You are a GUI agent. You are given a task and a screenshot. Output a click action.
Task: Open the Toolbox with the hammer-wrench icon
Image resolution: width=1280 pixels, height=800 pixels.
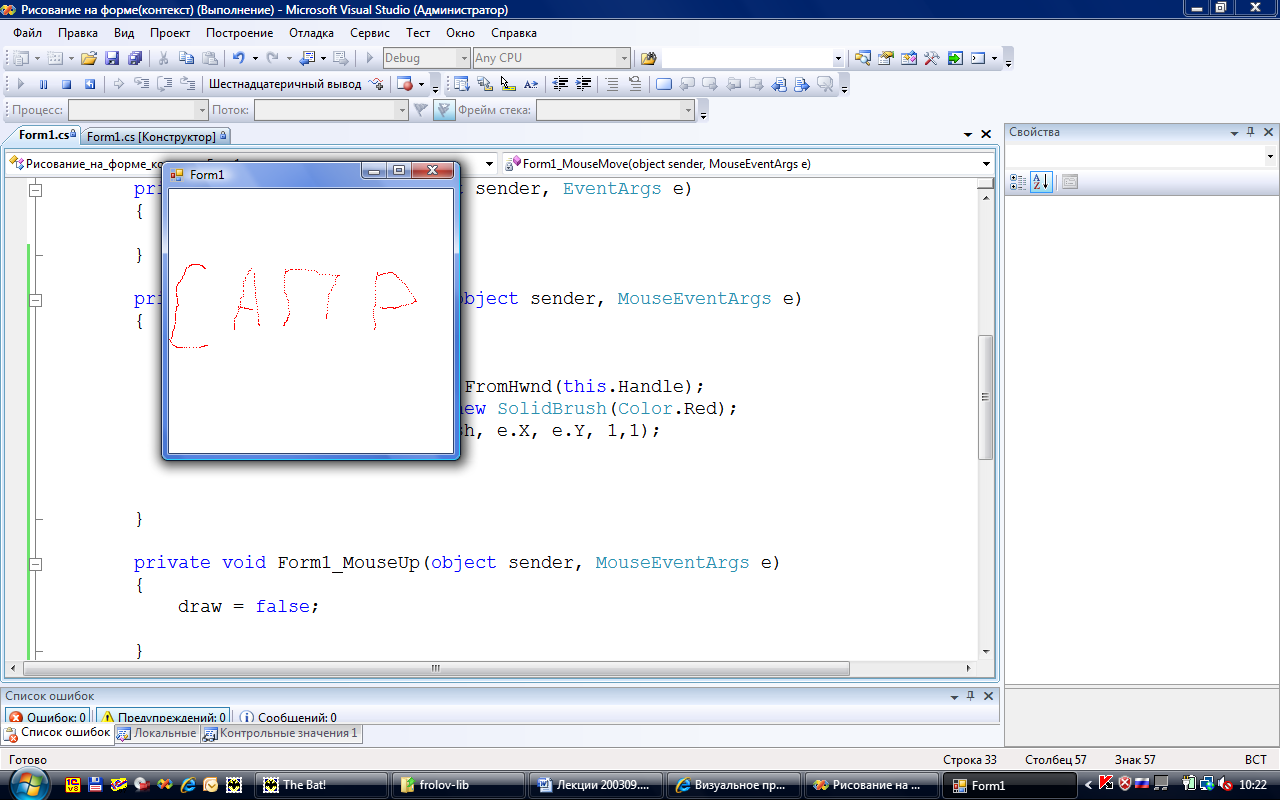coord(932,58)
